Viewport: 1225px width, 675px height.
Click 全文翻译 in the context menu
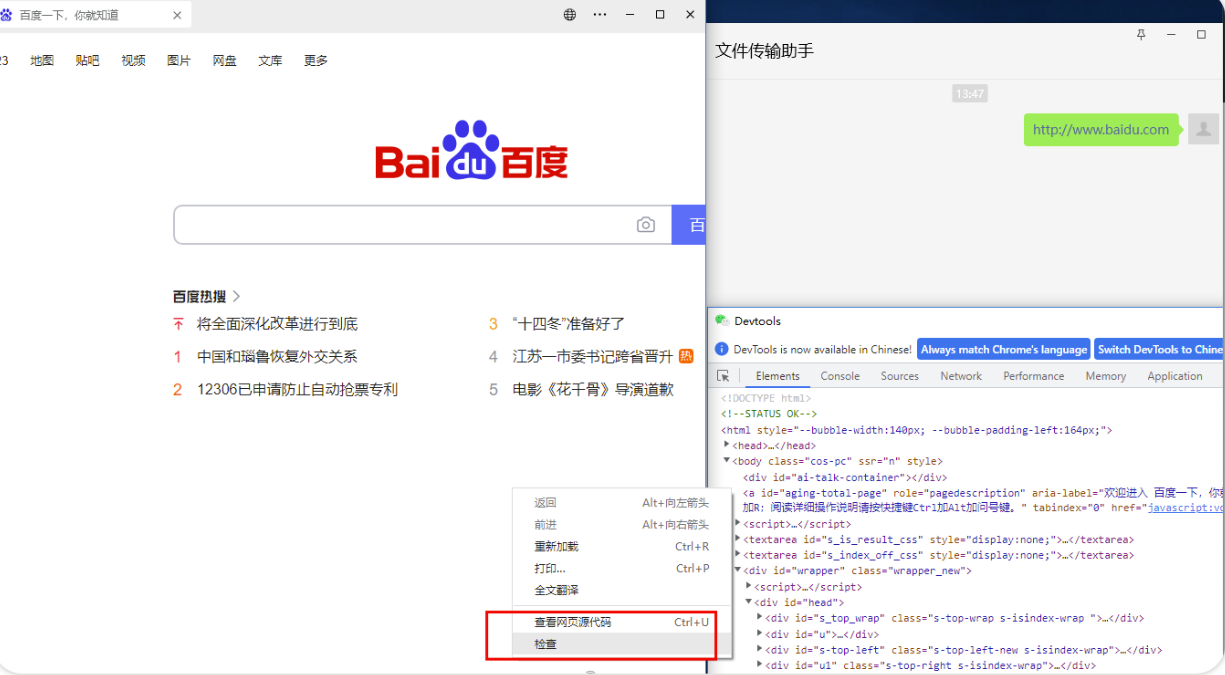[x=622, y=590]
